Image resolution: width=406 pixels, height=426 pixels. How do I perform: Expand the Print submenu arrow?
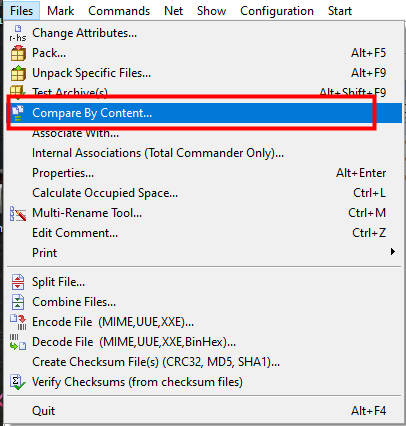(393, 252)
